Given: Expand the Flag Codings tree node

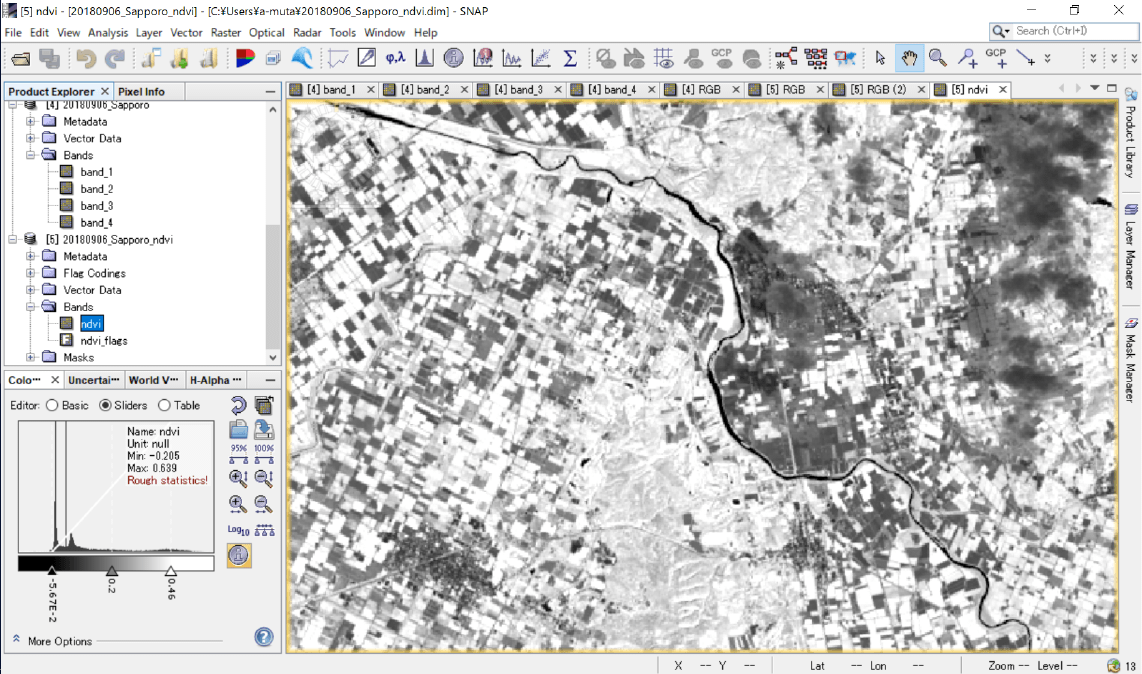Looking at the screenshot, I should click(x=31, y=273).
